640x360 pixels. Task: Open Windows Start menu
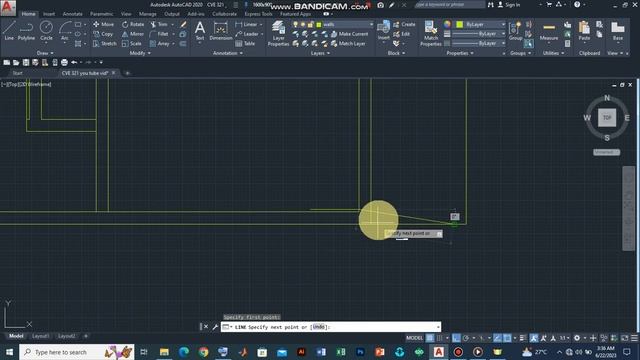tap(9, 352)
